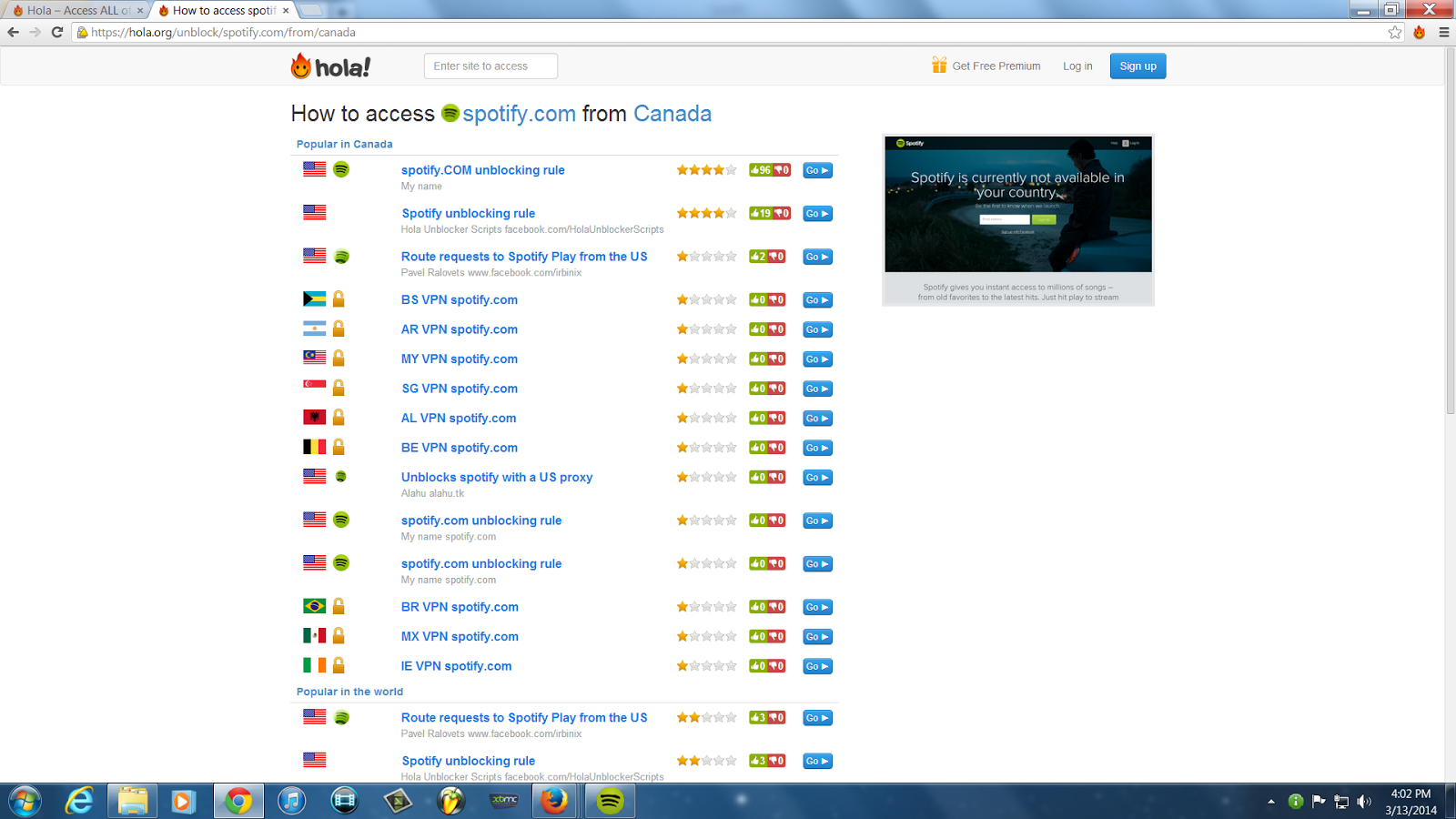Thumbs down the SG VPN spotify.com rule
The height and width of the screenshot is (819, 1456).
pyautogui.click(x=776, y=389)
